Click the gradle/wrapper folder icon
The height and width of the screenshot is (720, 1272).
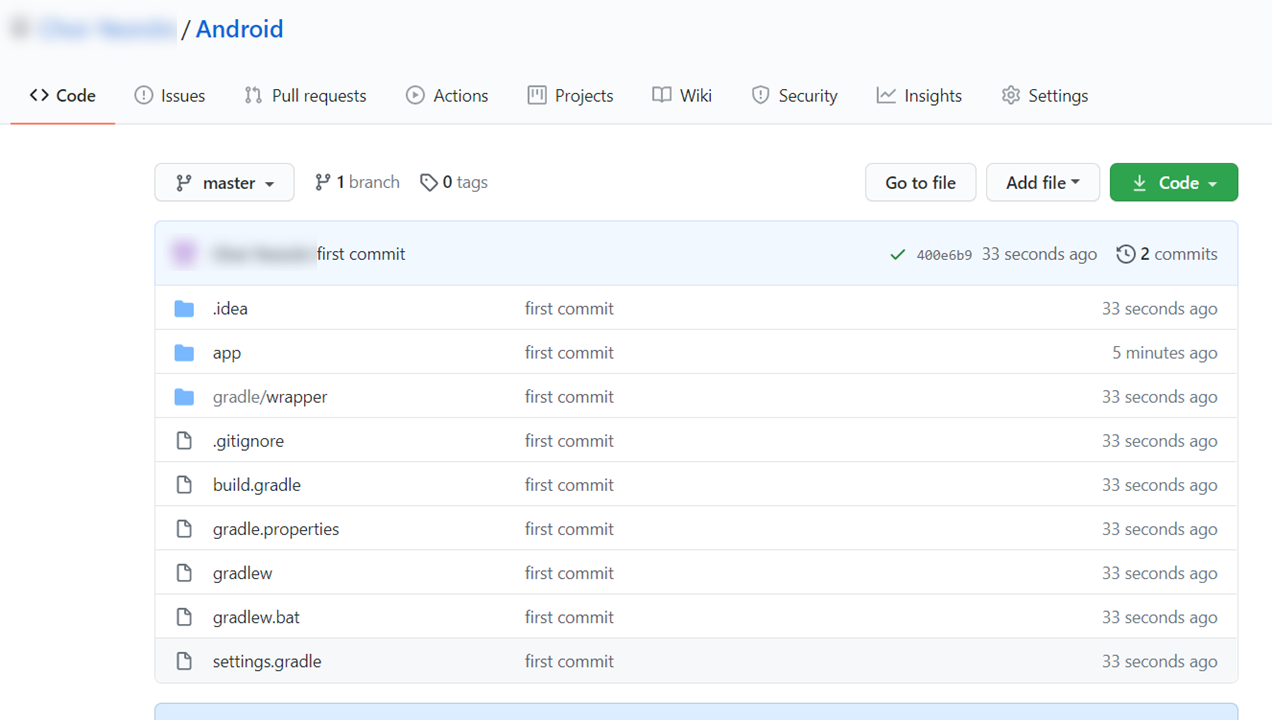(184, 397)
